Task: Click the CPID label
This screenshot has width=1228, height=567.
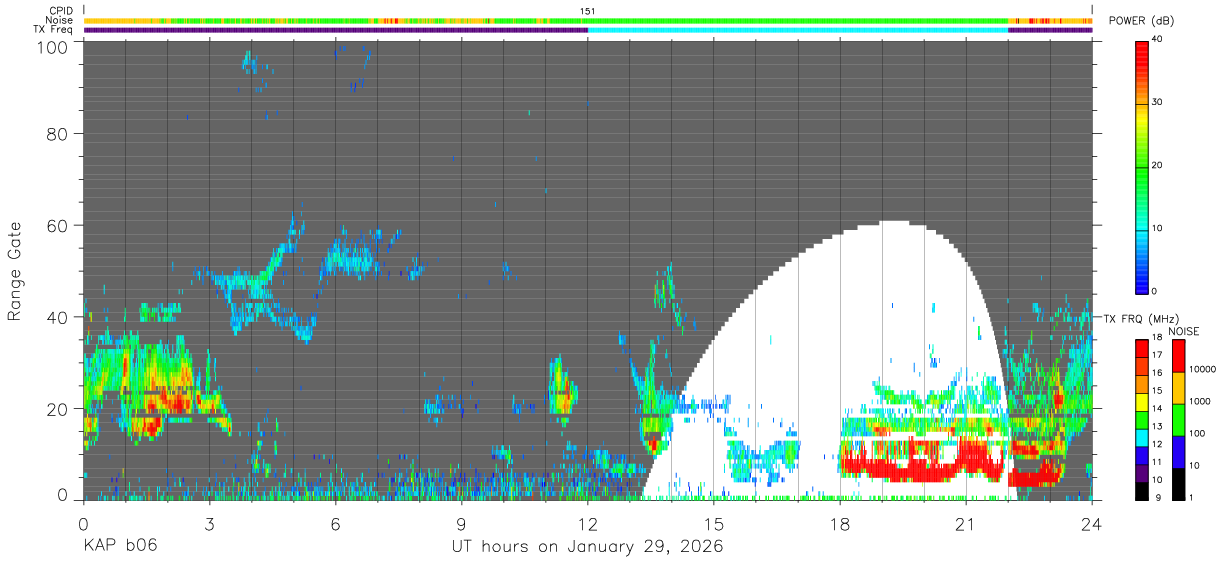Action: click(x=61, y=10)
